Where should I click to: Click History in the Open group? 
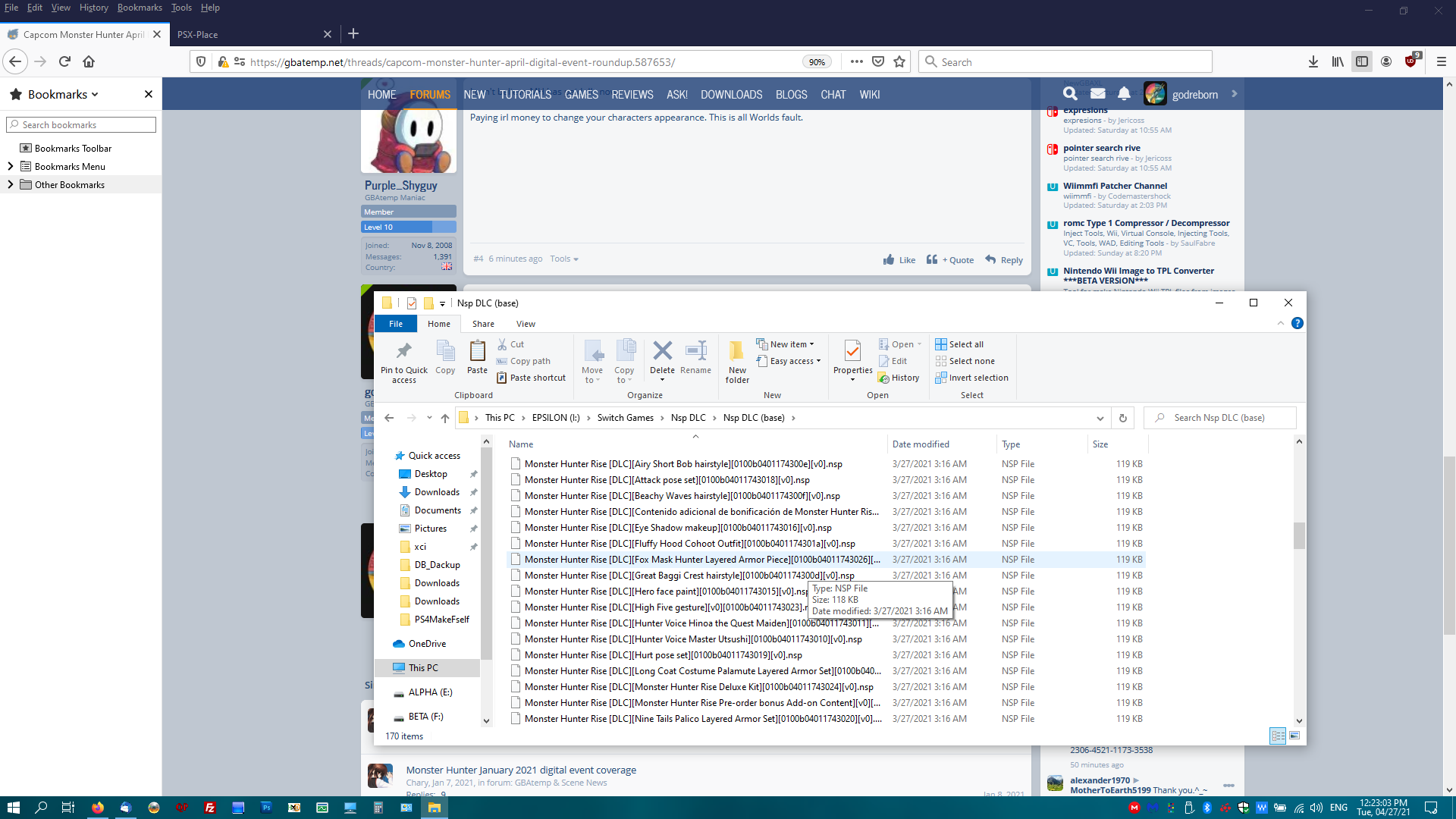pos(899,378)
